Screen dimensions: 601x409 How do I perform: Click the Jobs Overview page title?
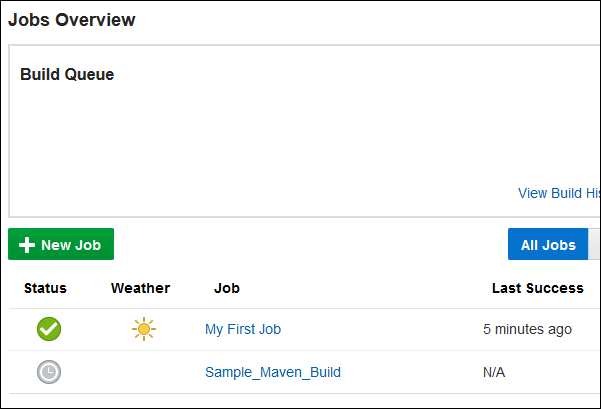pyautogui.click(x=72, y=20)
